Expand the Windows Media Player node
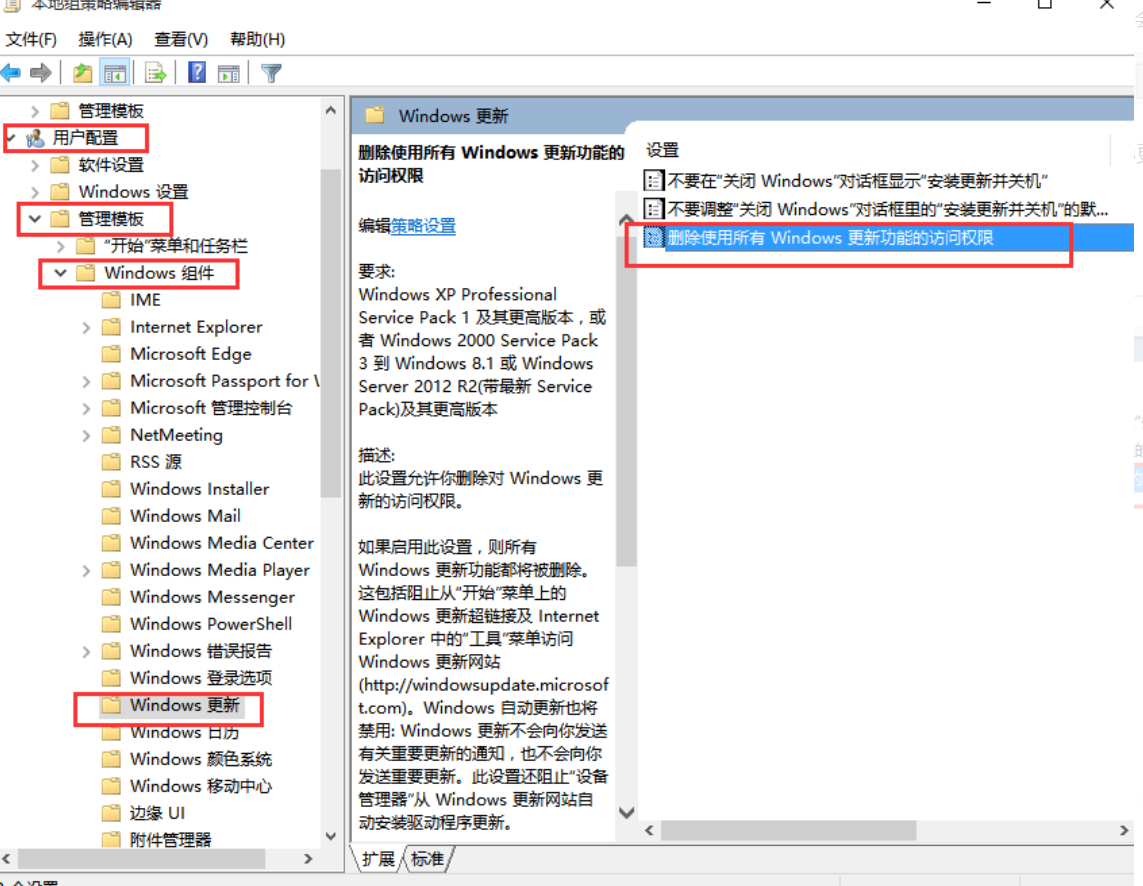Screen dimensions: 1143x886 click(x=87, y=571)
